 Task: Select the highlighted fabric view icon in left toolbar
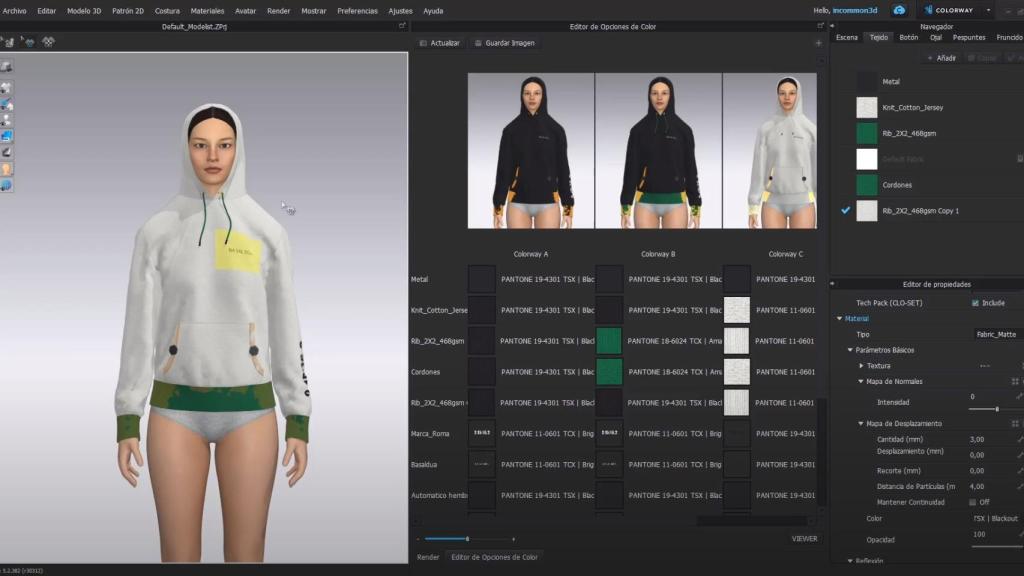[x=7, y=135]
